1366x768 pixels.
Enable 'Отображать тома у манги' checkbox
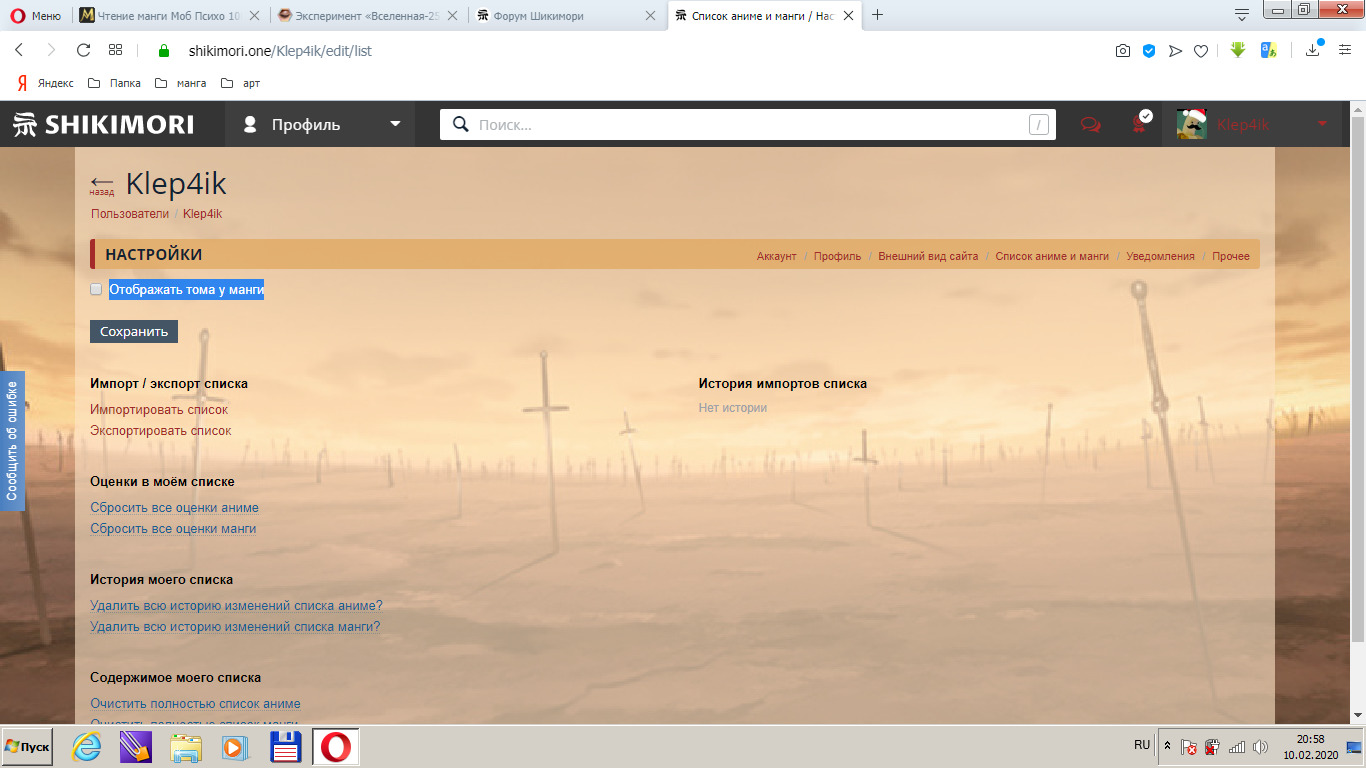pyautogui.click(x=96, y=290)
